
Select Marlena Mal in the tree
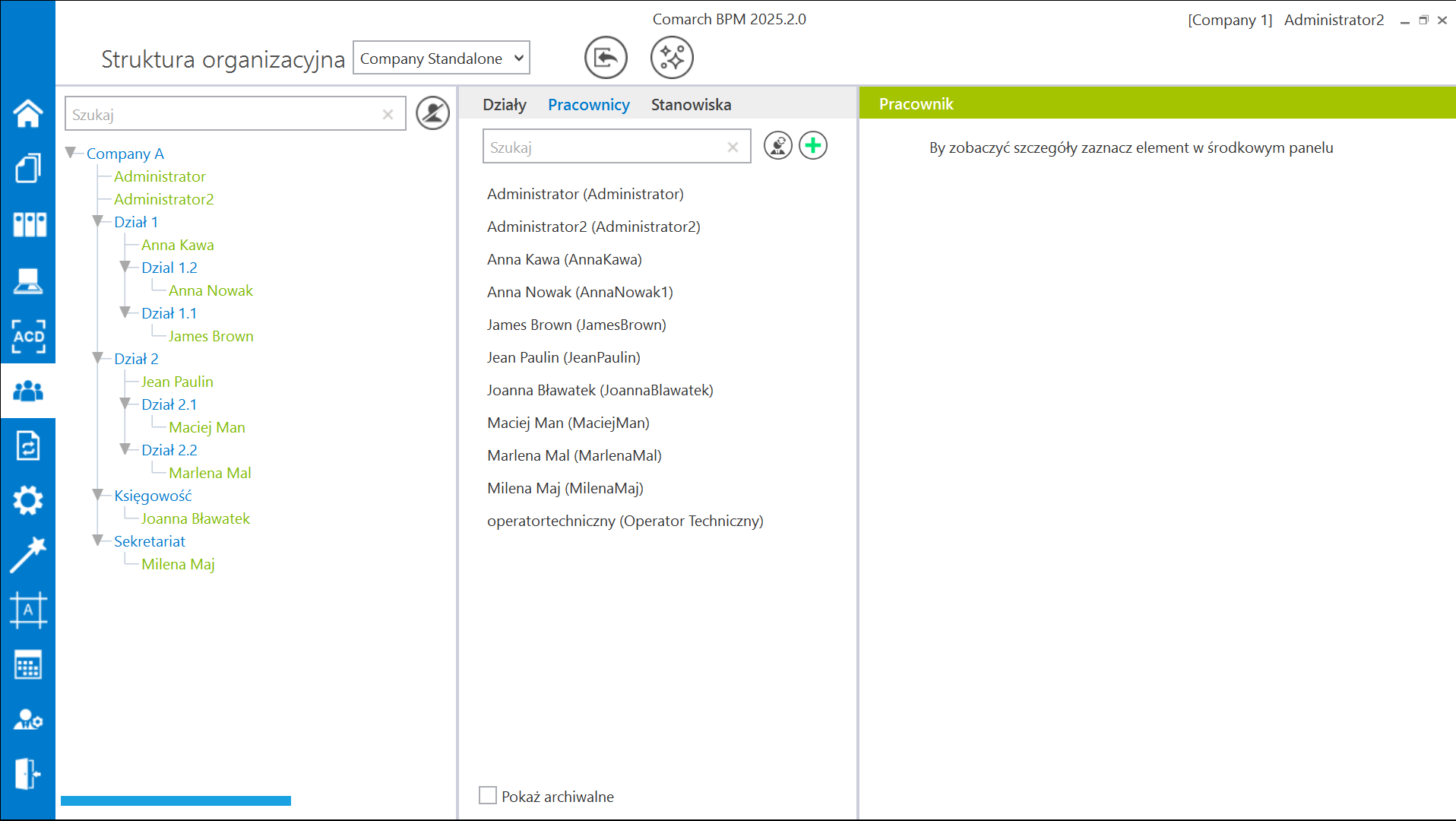(x=210, y=473)
